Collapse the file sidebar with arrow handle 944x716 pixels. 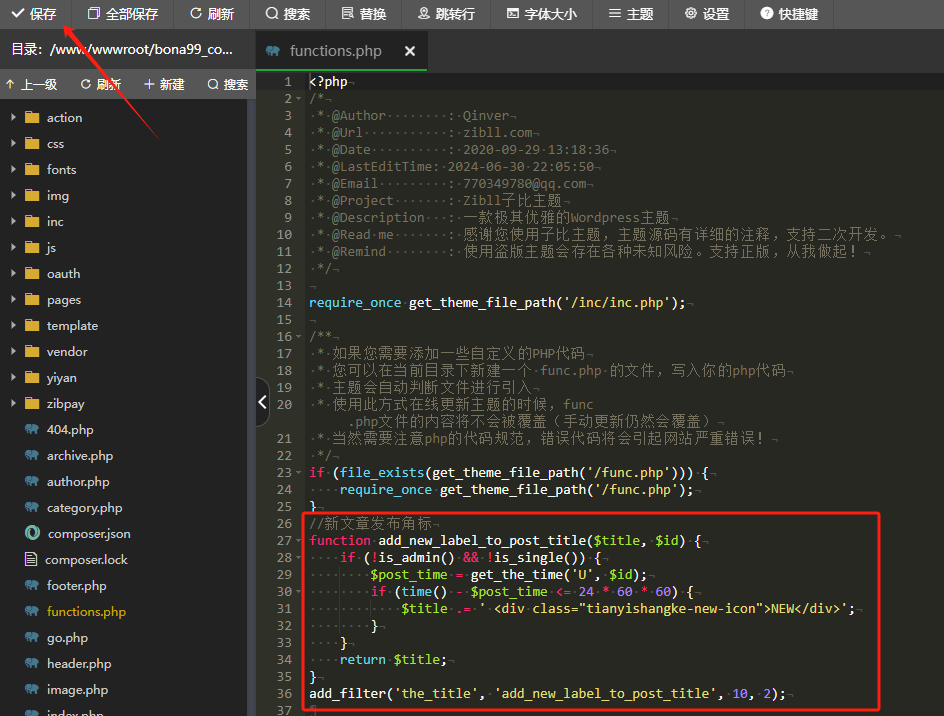262,402
